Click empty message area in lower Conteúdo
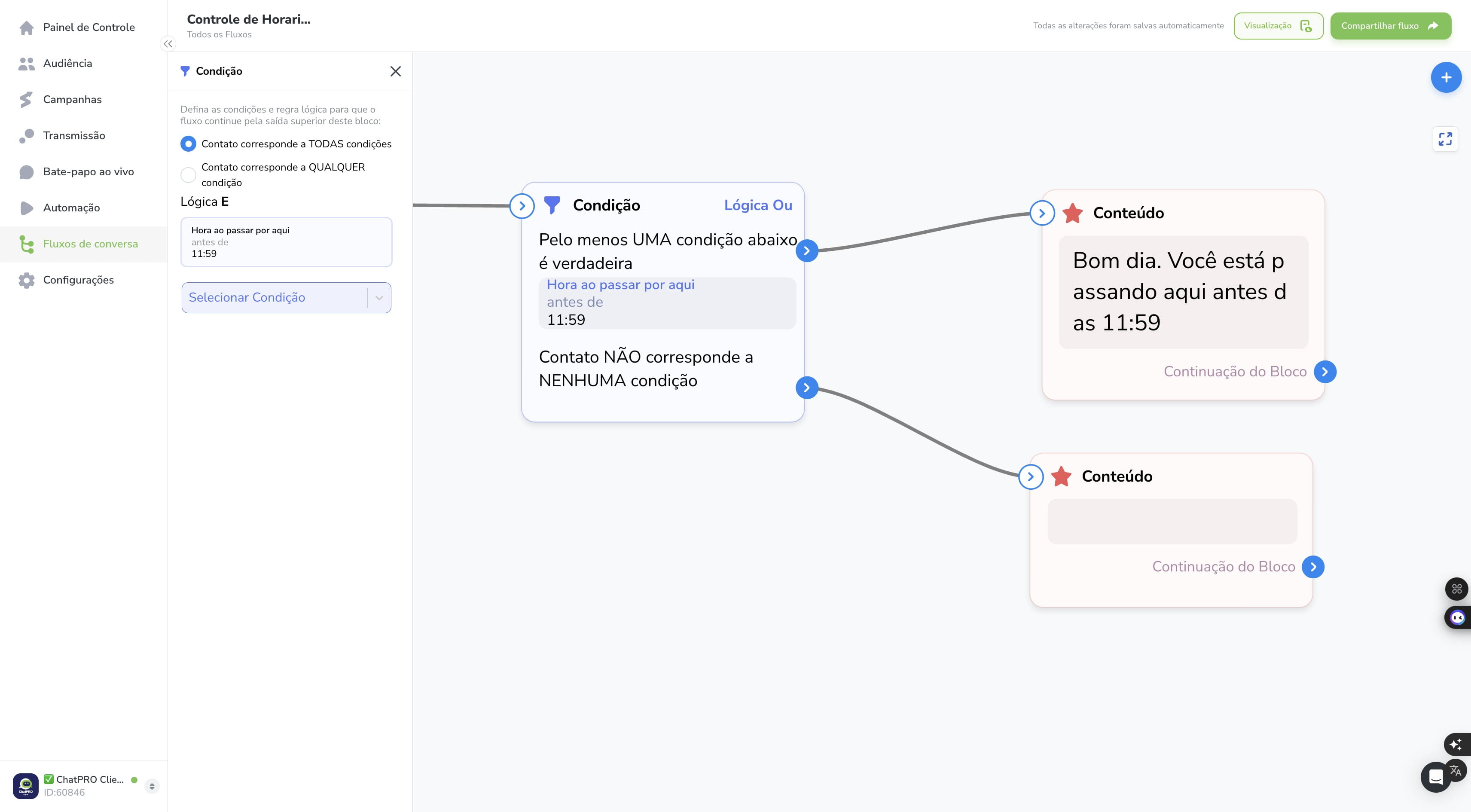The width and height of the screenshot is (1471, 812). pyautogui.click(x=1172, y=521)
